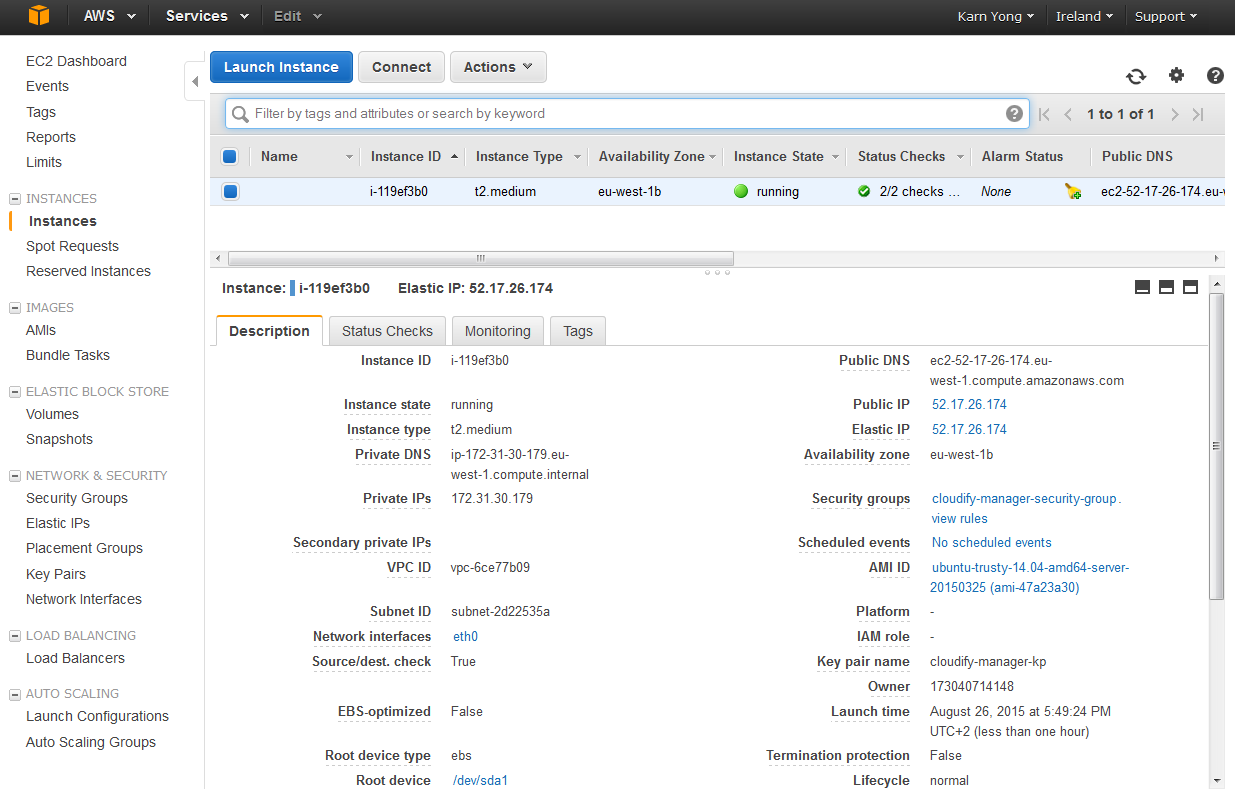Open the Actions dropdown button
1235x796 pixels.
[498, 67]
